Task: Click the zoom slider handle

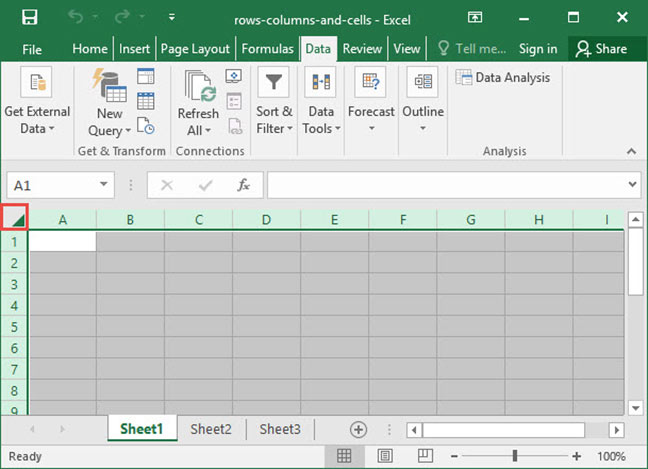Action: pos(515,456)
